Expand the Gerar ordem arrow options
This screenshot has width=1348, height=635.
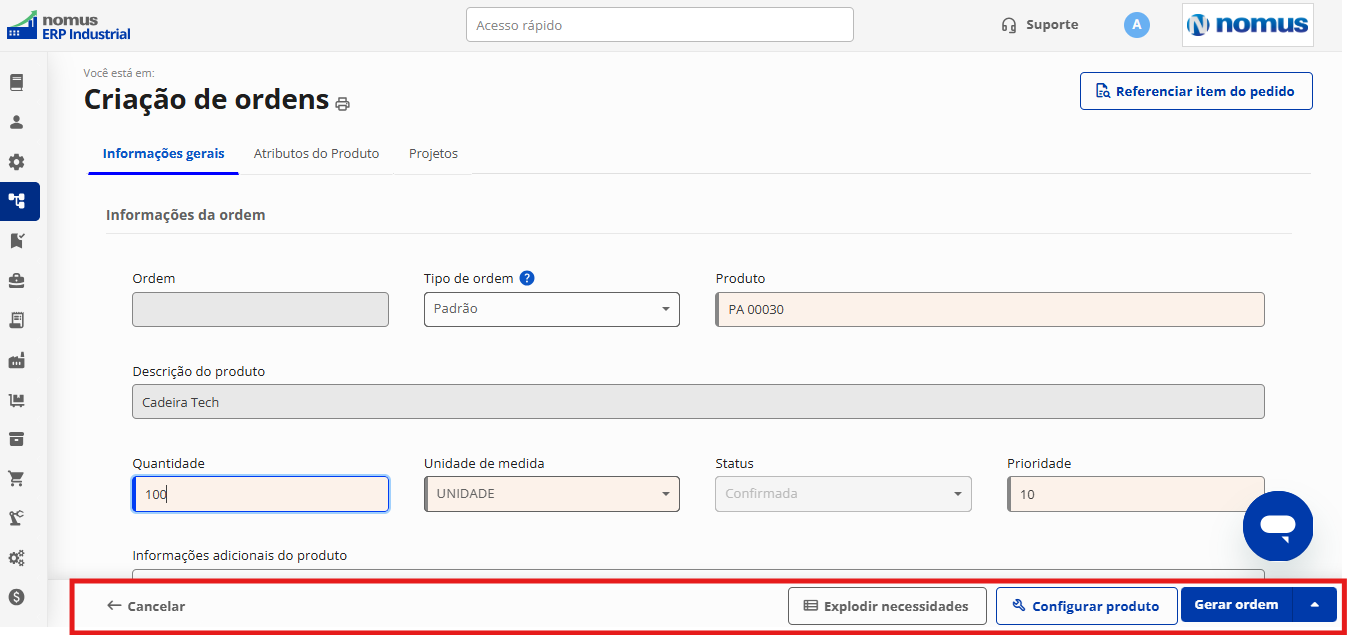[x=1315, y=605]
